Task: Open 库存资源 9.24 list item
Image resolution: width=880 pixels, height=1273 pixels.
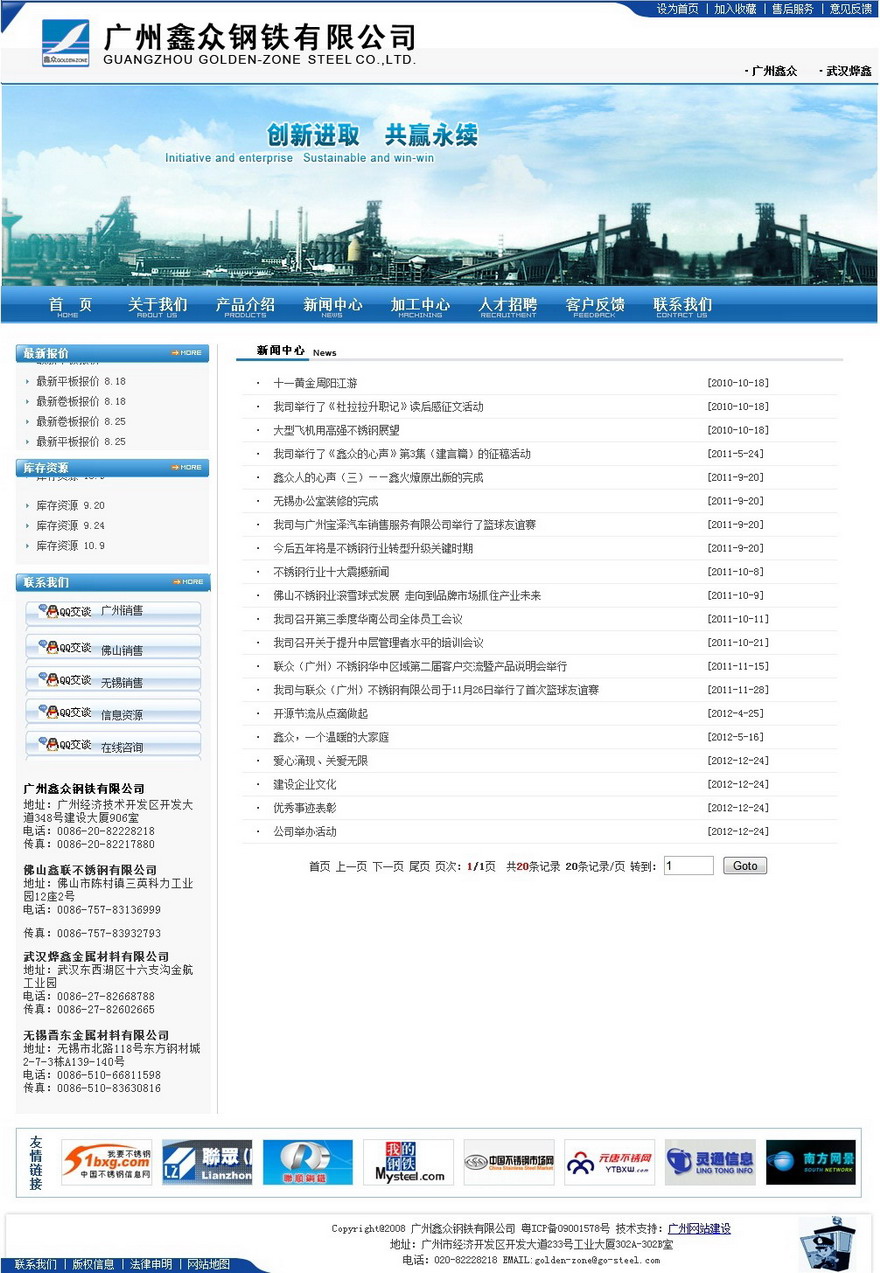Action: [70, 526]
